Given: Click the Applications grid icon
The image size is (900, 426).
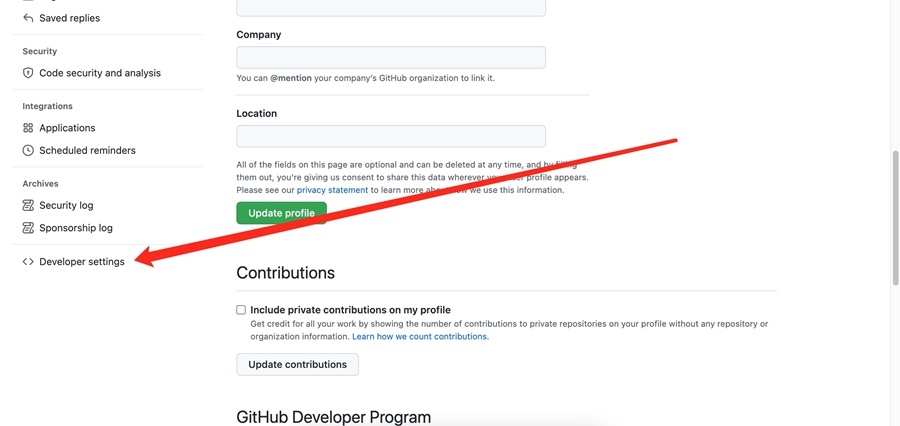Looking at the screenshot, I should 28,128.
